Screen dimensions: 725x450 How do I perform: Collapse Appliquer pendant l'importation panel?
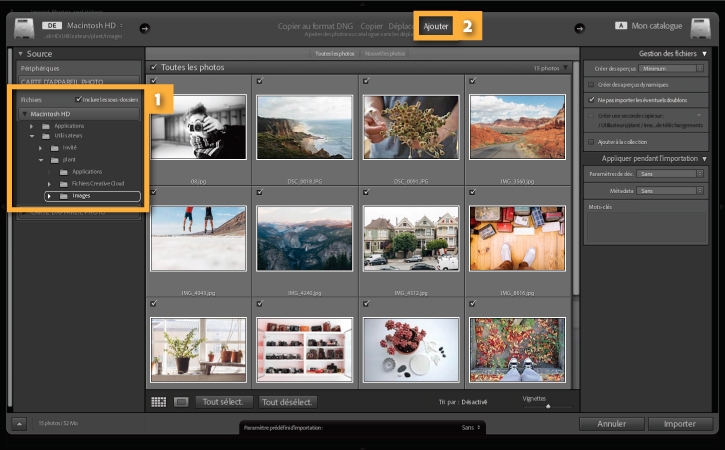point(704,159)
